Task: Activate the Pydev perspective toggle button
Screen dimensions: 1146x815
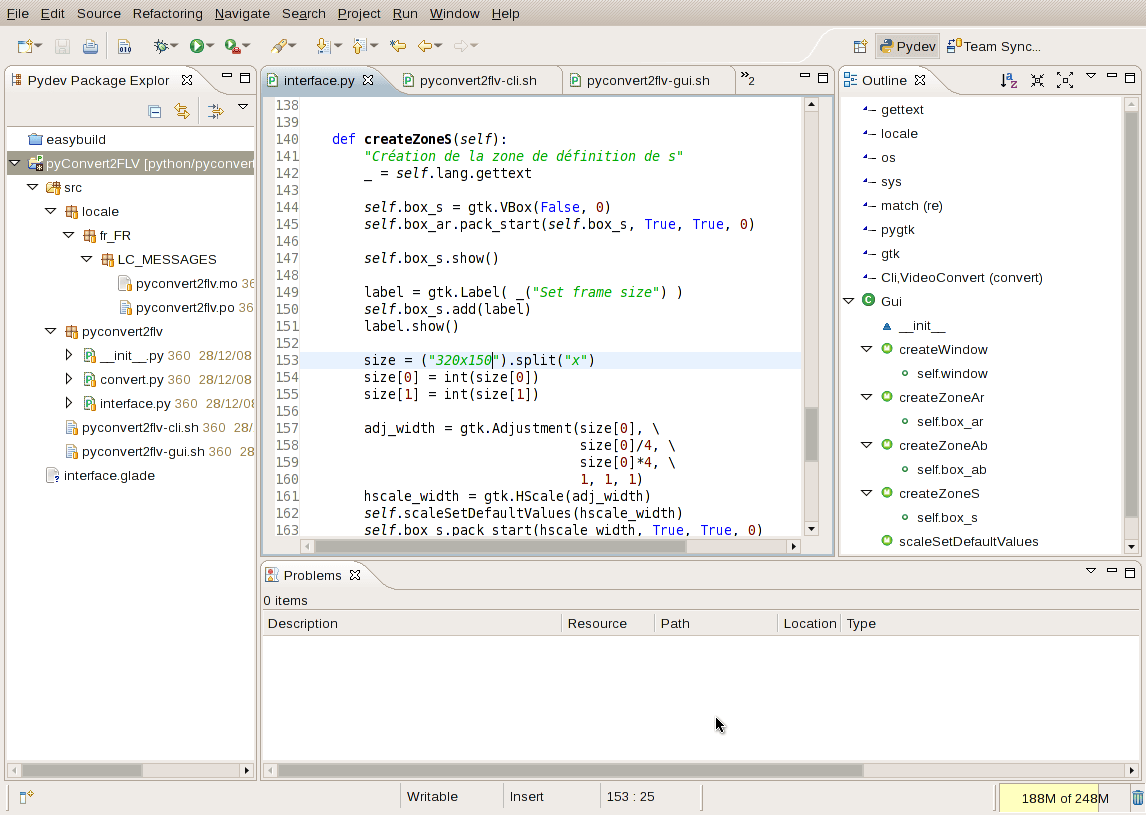Action: 907,46
